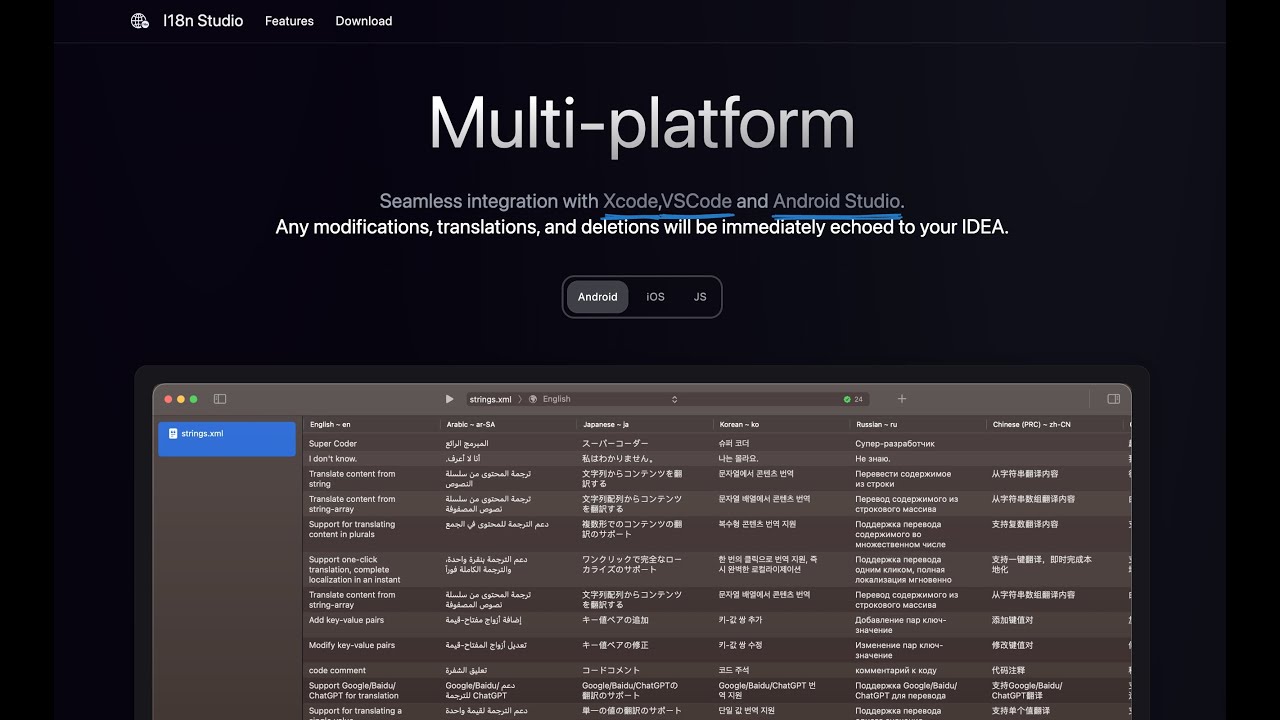The width and height of the screenshot is (1280, 720).
Task: Click the play run button in toolbar
Action: pos(450,399)
